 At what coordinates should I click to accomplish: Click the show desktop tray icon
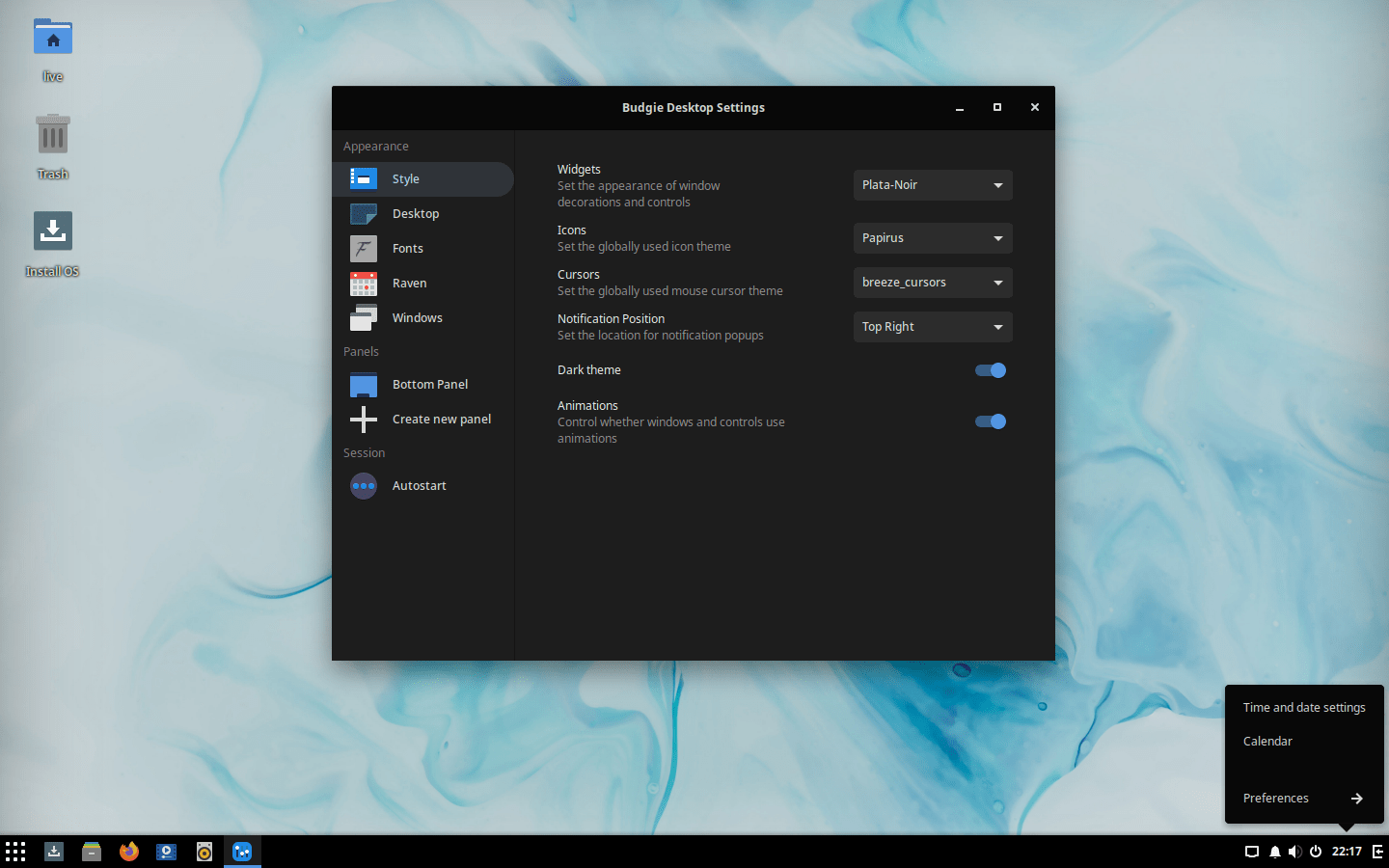tap(1252, 852)
